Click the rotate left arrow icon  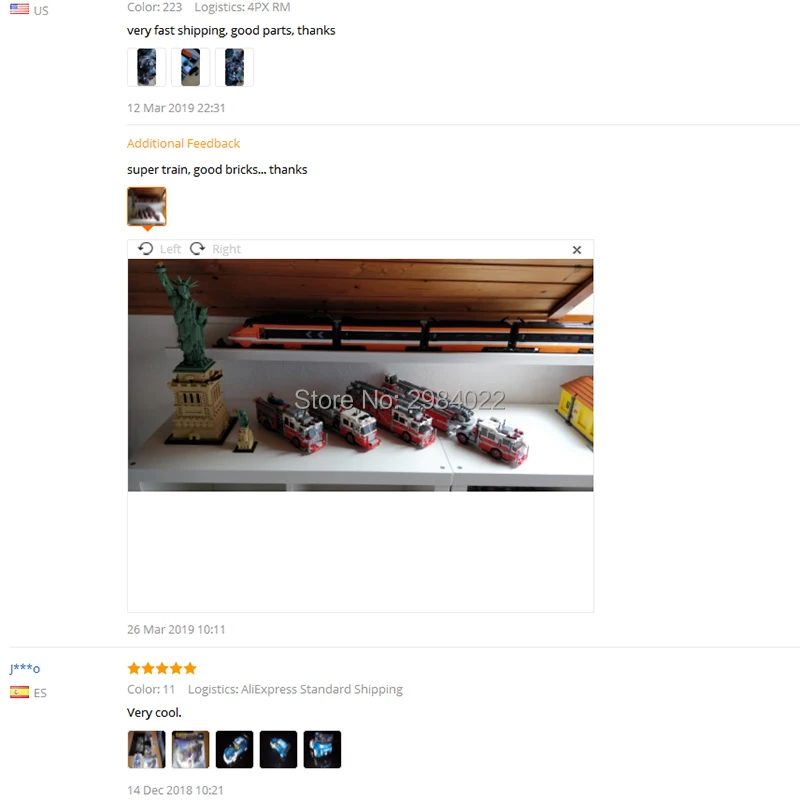tap(145, 248)
